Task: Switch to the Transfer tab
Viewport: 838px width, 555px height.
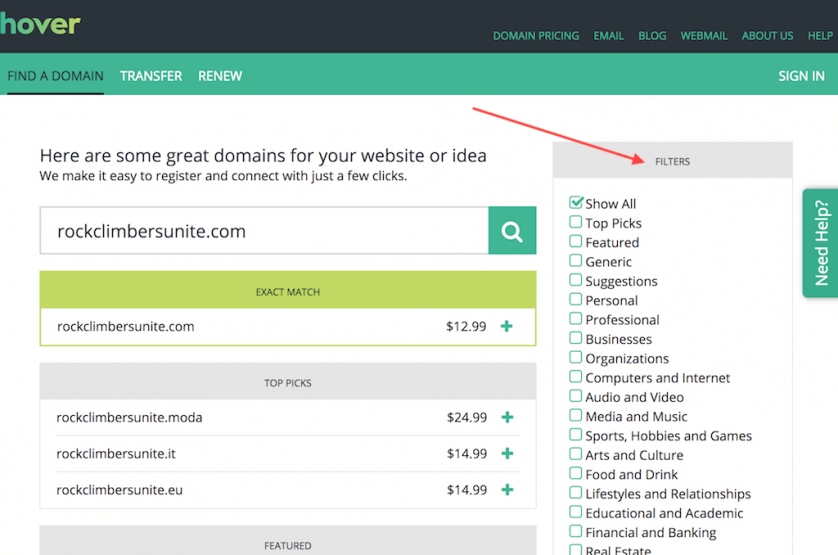Action: [x=151, y=76]
